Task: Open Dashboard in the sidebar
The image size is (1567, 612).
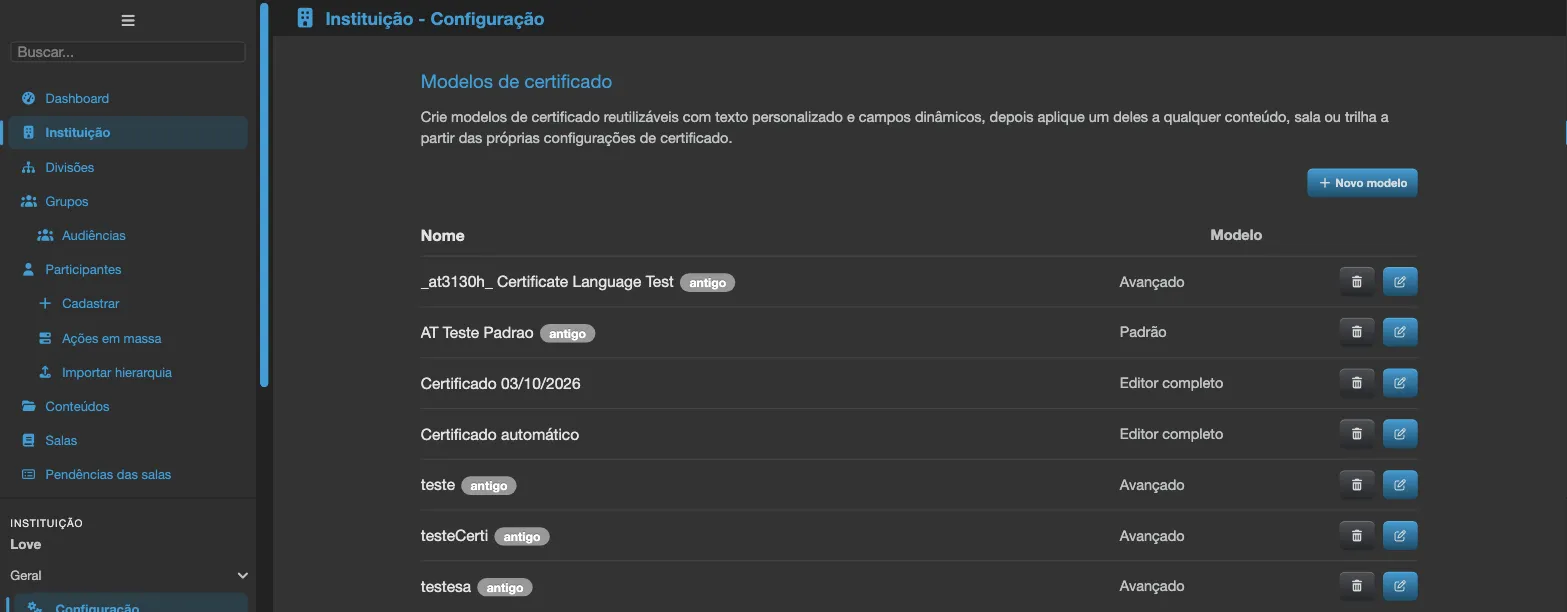Action: pyautogui.click(x=77, y=98)
